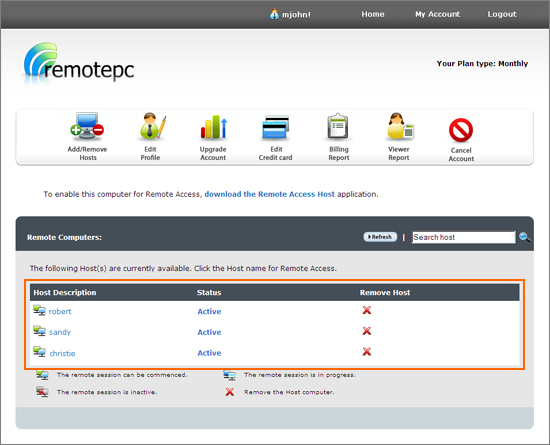
Task: Click the magnifier search icon
Action: tap(525, 237)
